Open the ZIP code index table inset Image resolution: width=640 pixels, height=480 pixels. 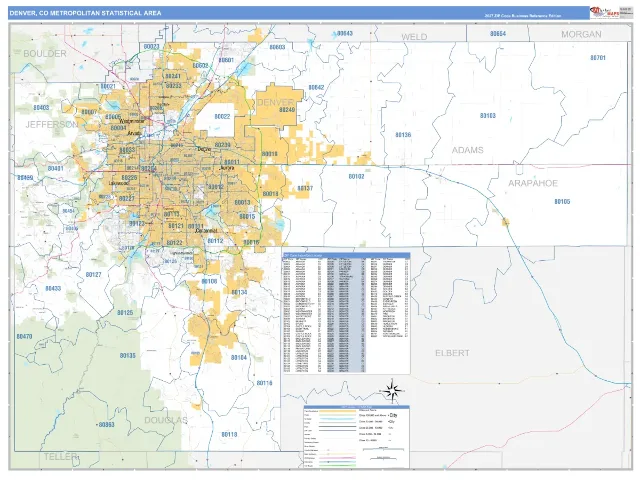pyautogui.click(x=346, y=313)
